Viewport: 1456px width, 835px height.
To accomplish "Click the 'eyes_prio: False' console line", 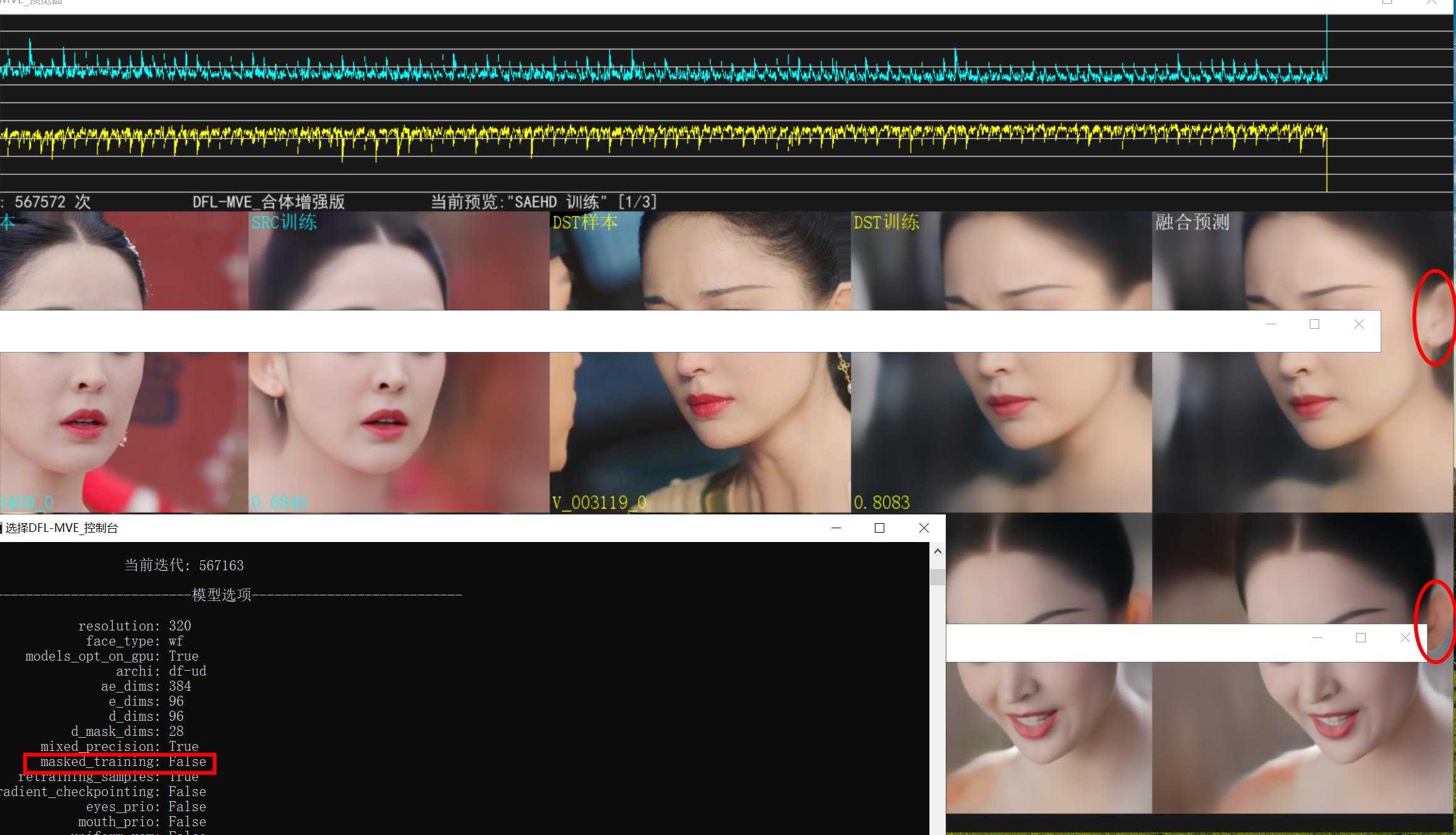I will point(146,807).
